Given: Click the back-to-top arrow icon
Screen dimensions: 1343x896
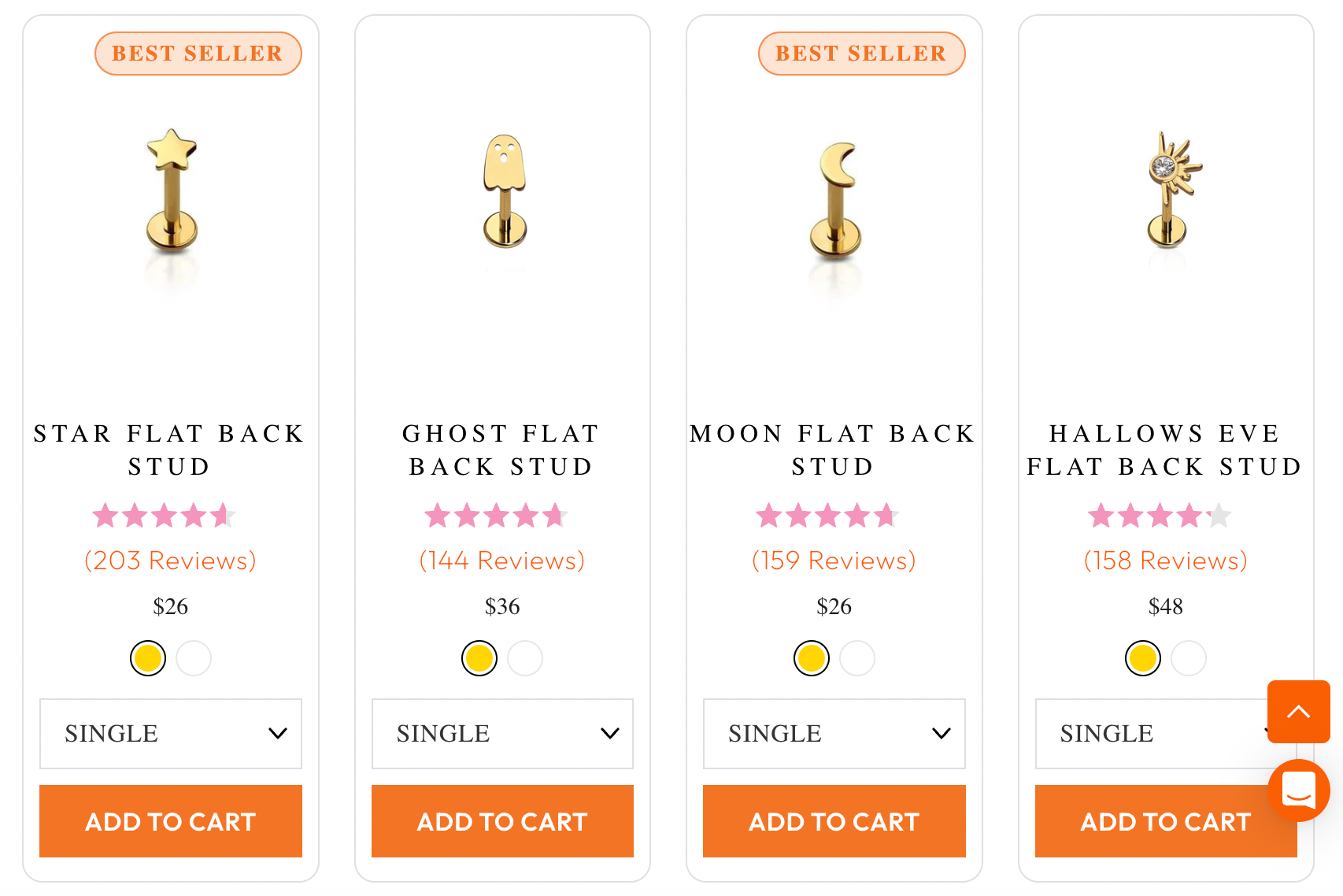Looking at the screenshot, I should [1299, 712].
